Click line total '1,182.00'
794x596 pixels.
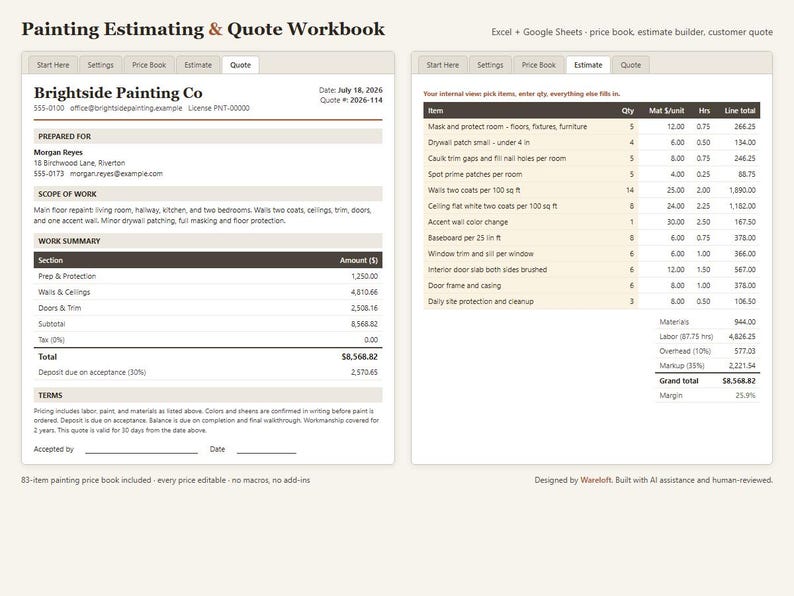point(742,206)
